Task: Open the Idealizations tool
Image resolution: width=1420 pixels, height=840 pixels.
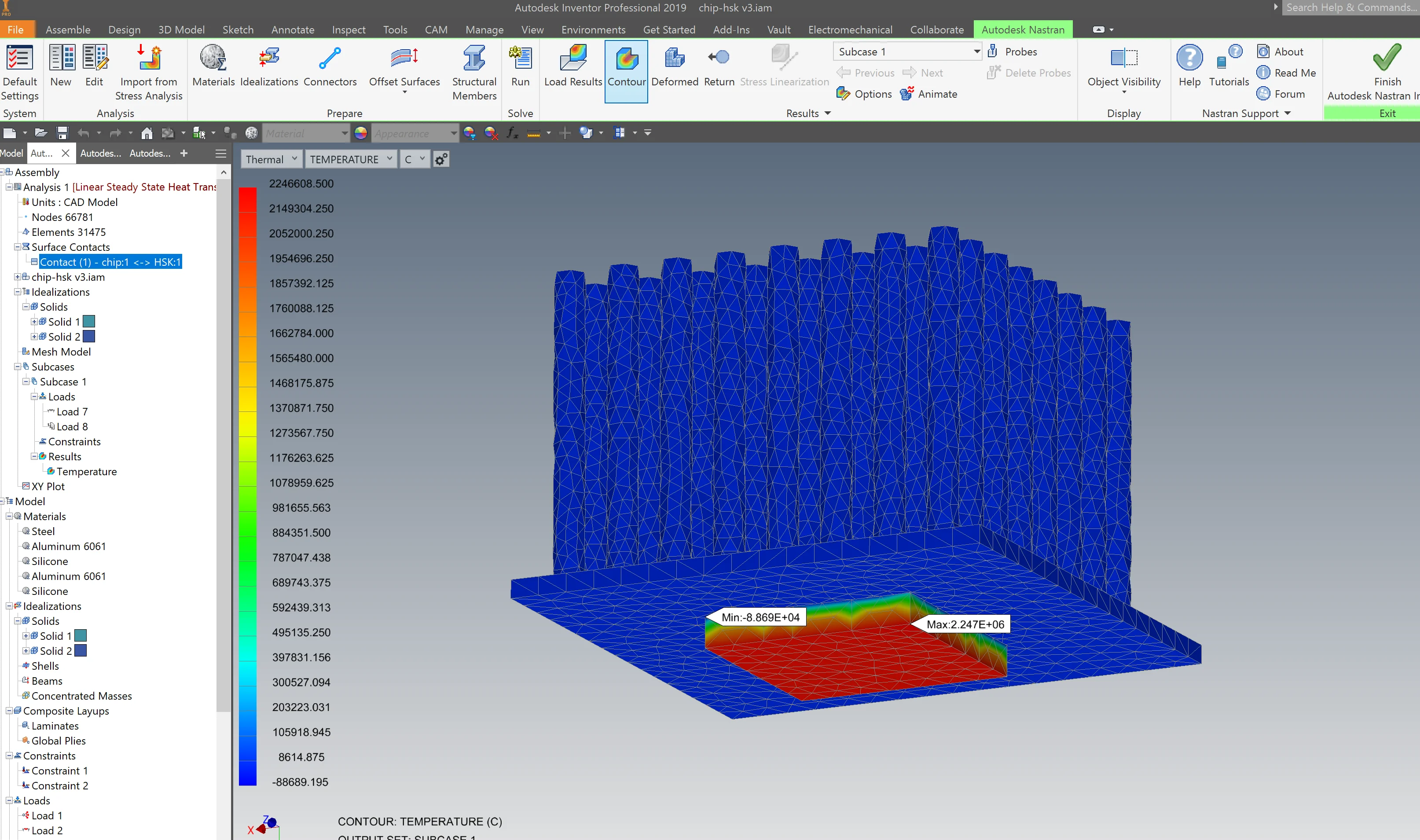Action: coord(269,66)
